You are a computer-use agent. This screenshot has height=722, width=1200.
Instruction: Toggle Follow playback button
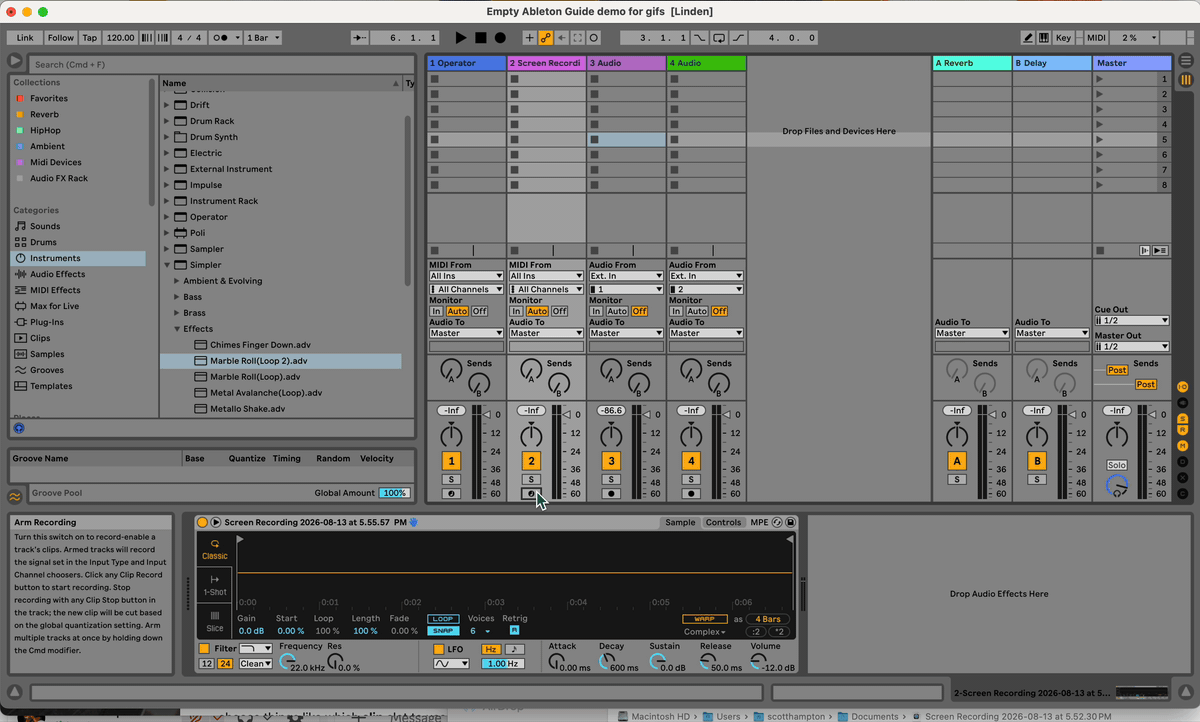[61, 38]
